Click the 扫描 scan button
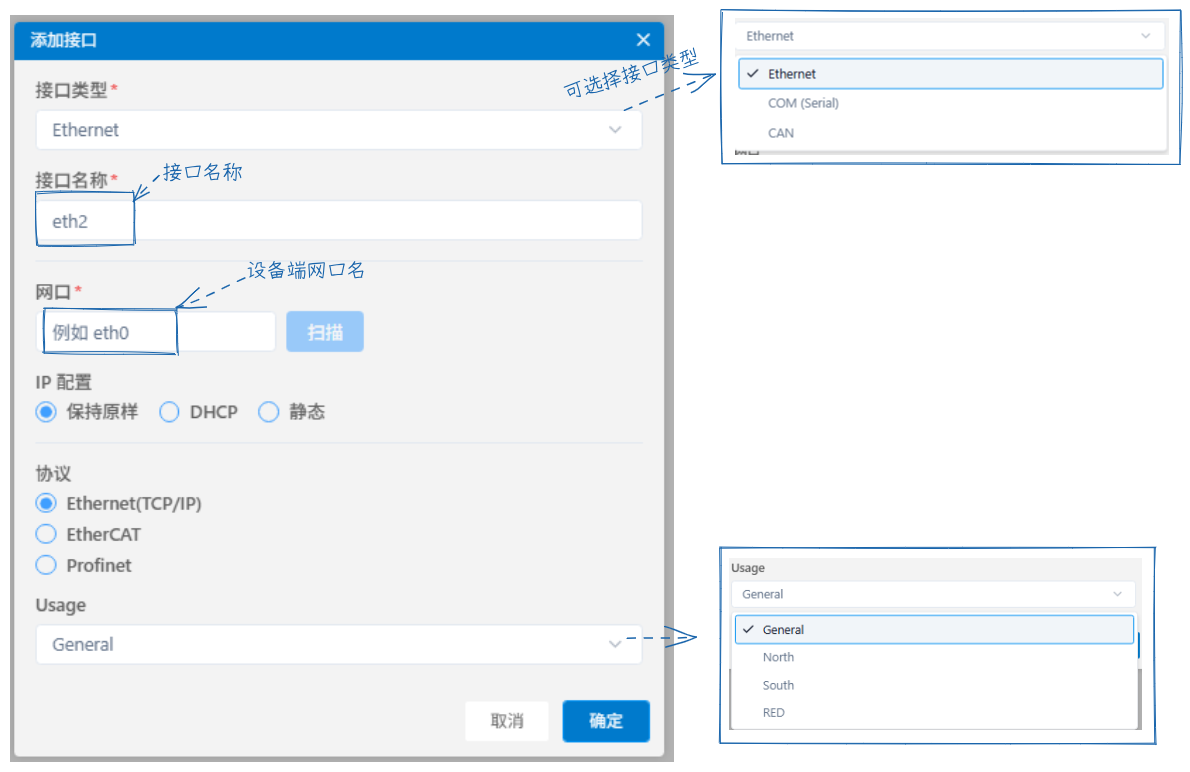 325,332
